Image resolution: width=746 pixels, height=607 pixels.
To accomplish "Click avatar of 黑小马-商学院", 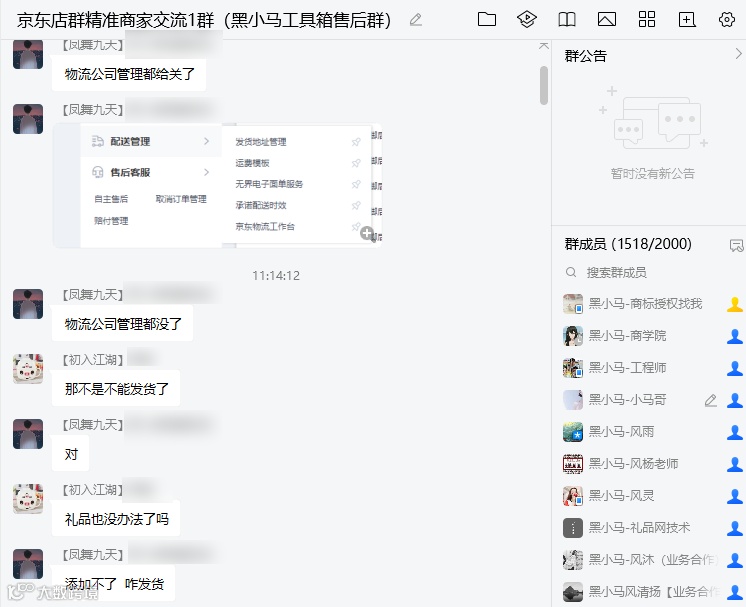I will (573, 336).
